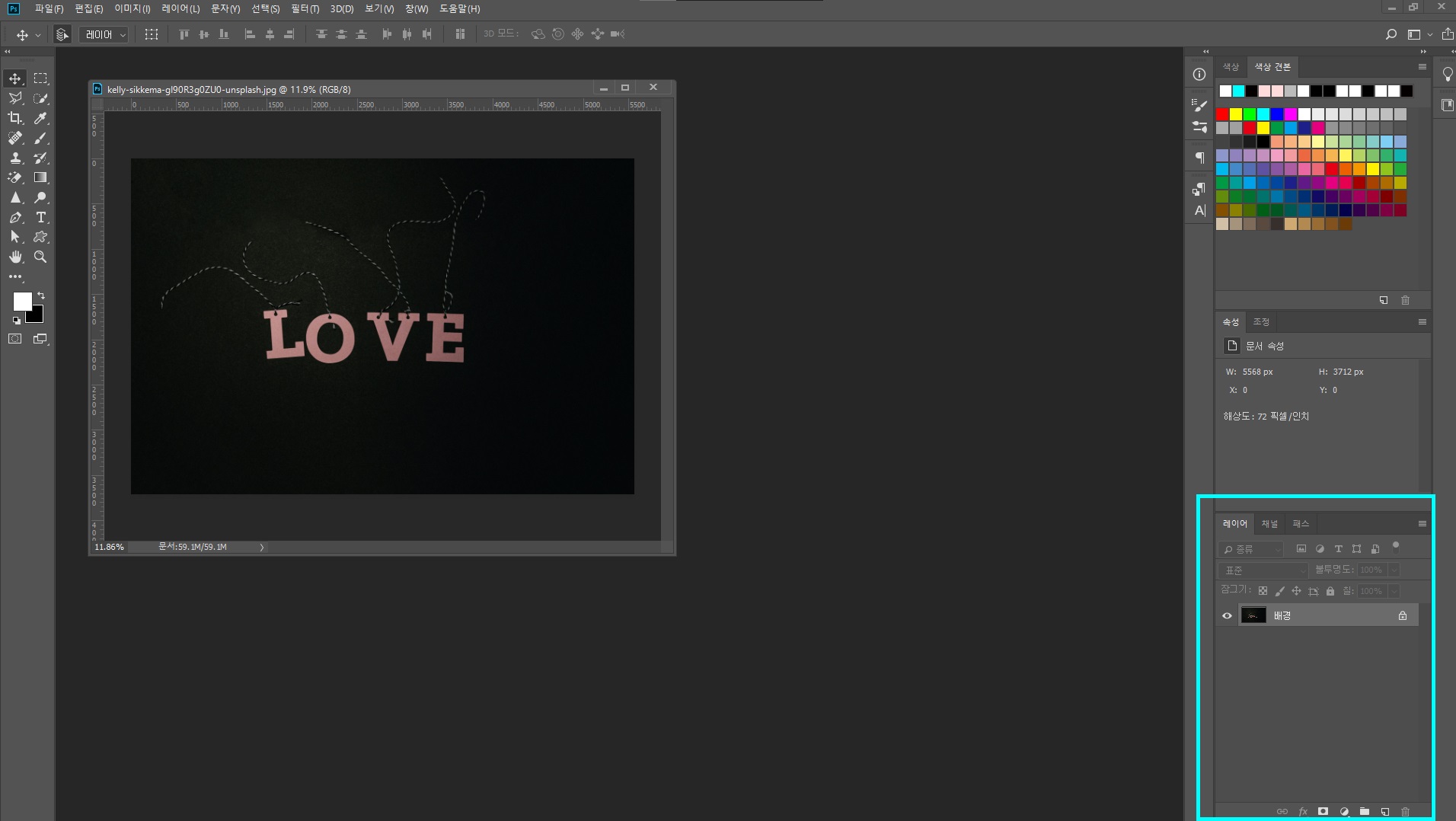Select the Pen tool

15,217
